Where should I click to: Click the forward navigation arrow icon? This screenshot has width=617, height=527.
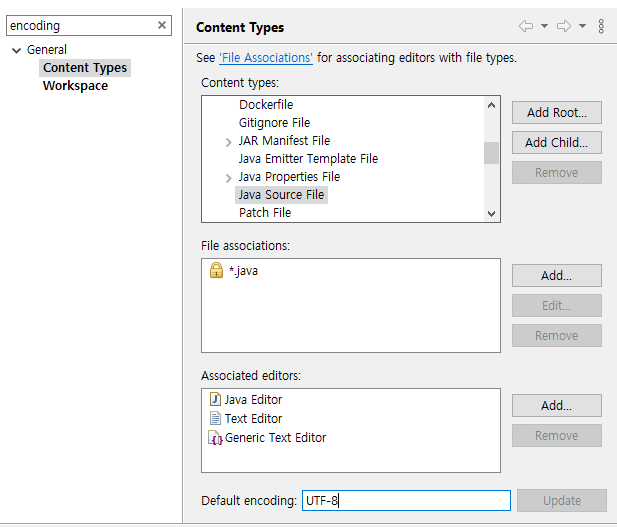(564, 26)
